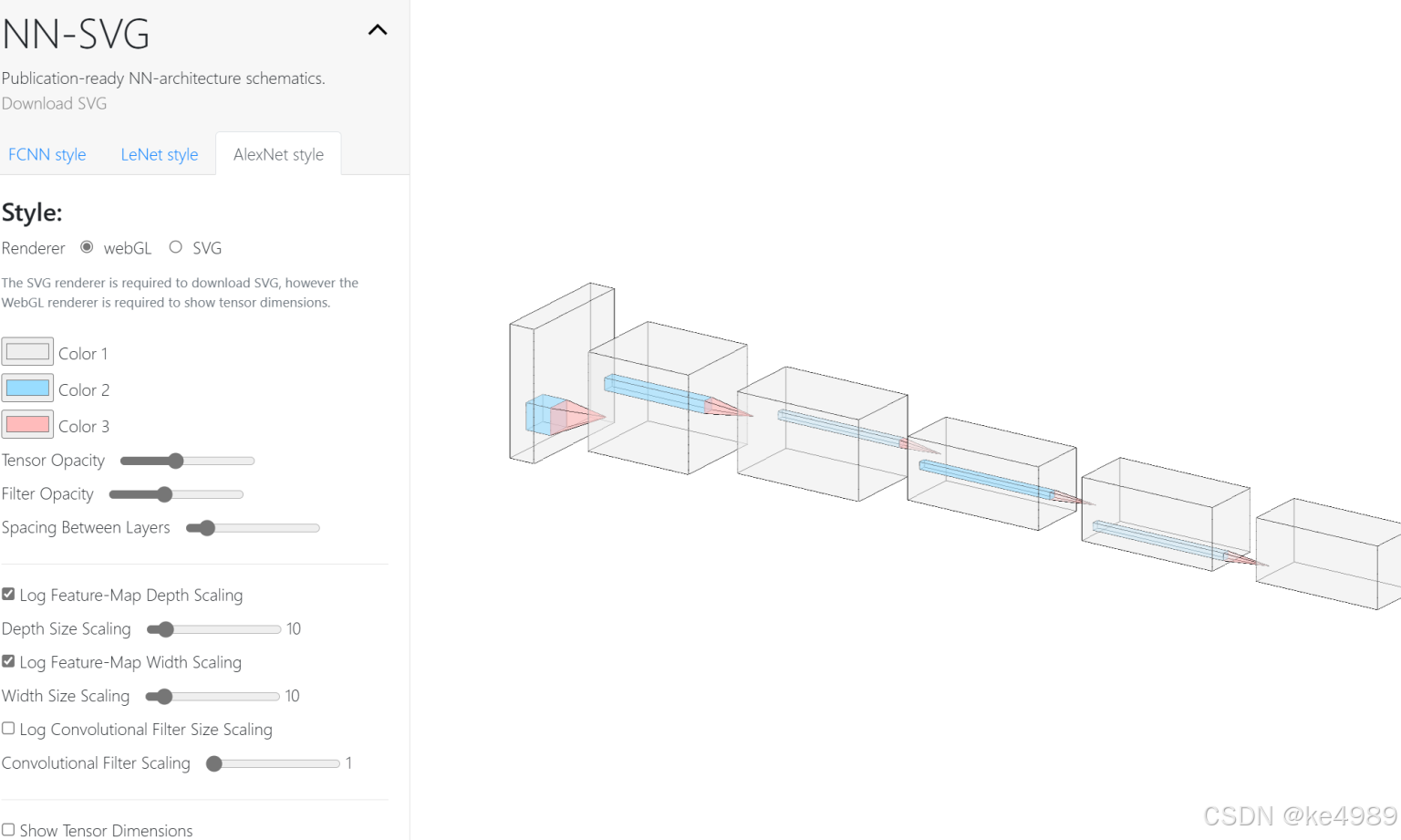Open the Color 2 blue swatch picker
1401x840 pixels.
pos(27,389)
